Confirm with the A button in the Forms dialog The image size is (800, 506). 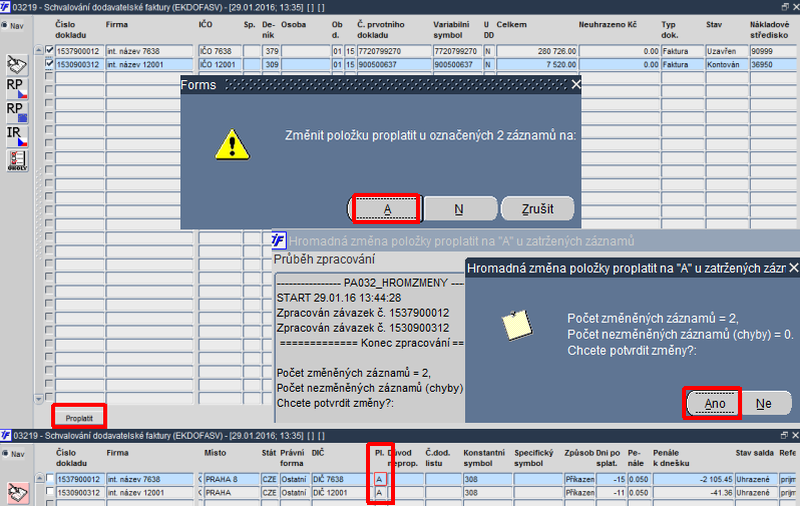pos(387,209)
